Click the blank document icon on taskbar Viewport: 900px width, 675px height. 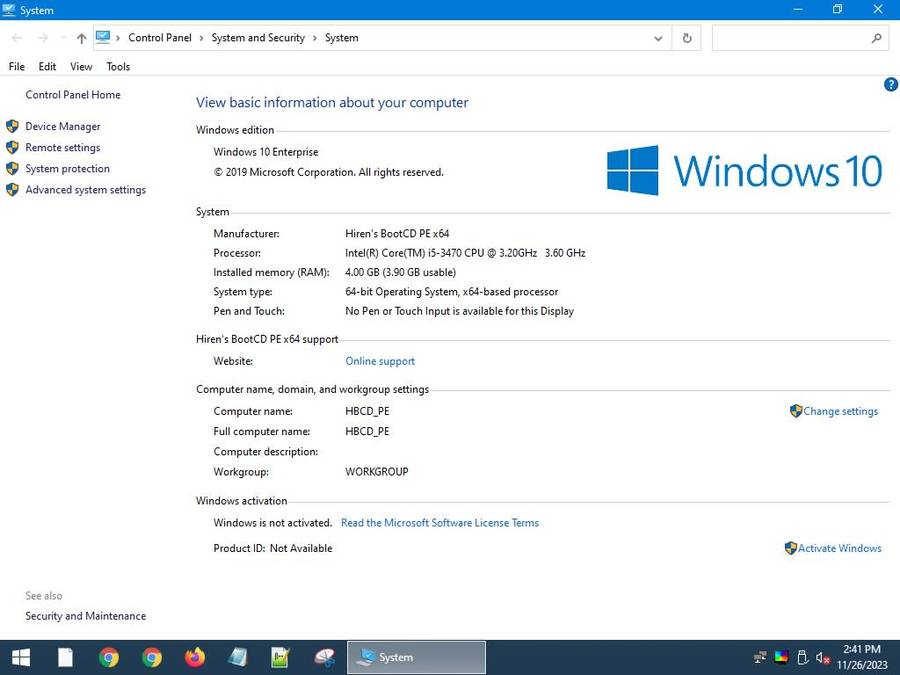click(x=65, y=657)
